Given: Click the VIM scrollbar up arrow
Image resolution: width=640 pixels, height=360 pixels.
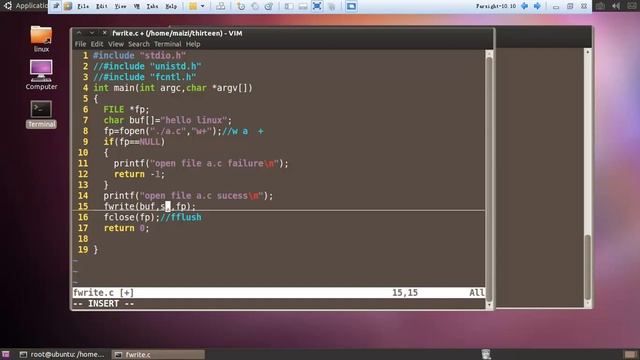Looking at the screenshot, I should [x=489, y=54].
